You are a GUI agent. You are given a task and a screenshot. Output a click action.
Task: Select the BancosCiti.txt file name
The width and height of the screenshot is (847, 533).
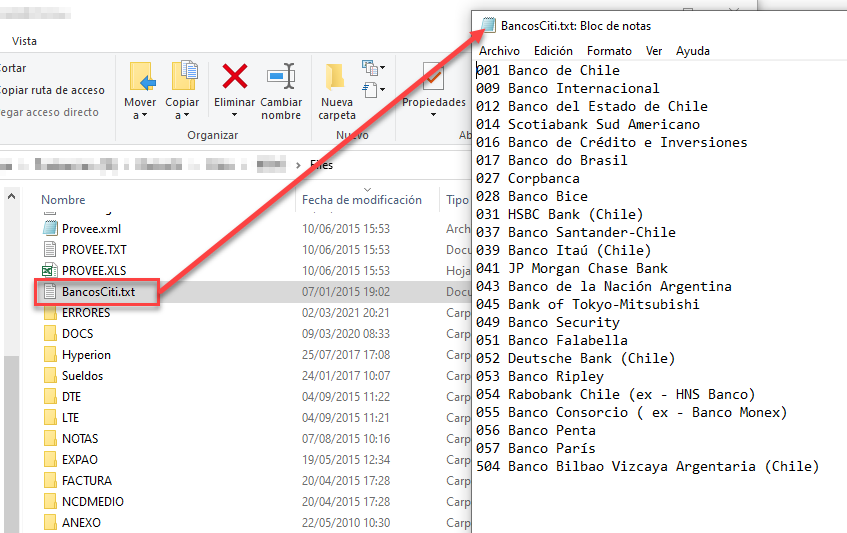click(98, 292)
